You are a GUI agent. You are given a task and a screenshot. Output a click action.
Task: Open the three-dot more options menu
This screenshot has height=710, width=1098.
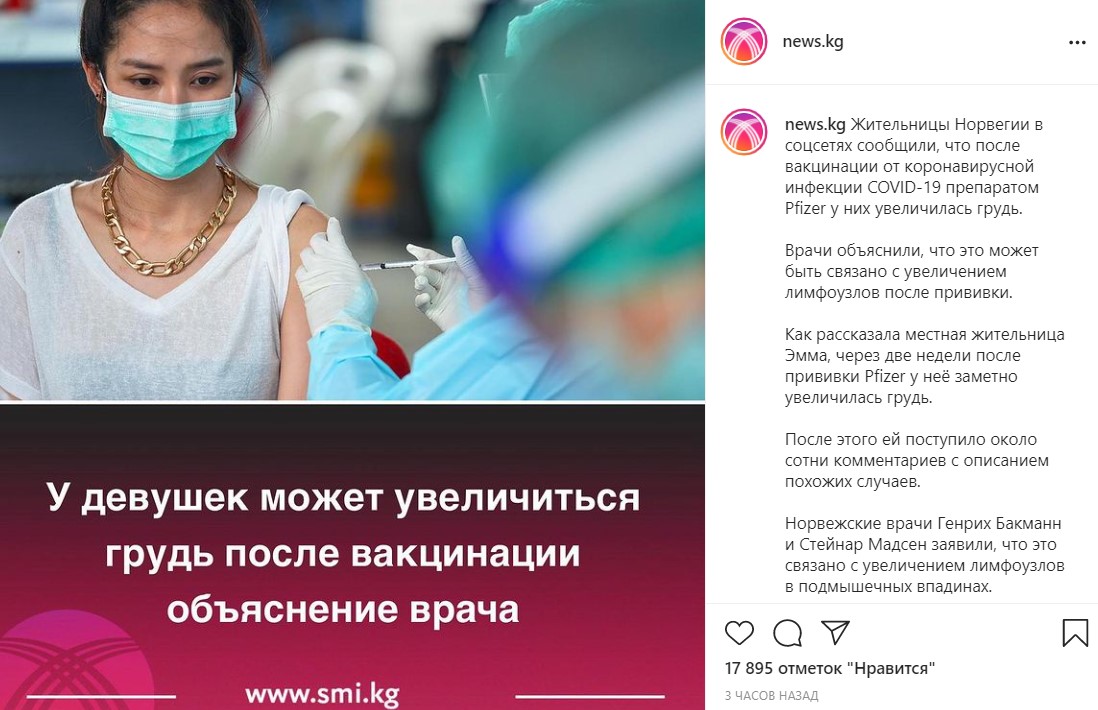(1077, 43)
